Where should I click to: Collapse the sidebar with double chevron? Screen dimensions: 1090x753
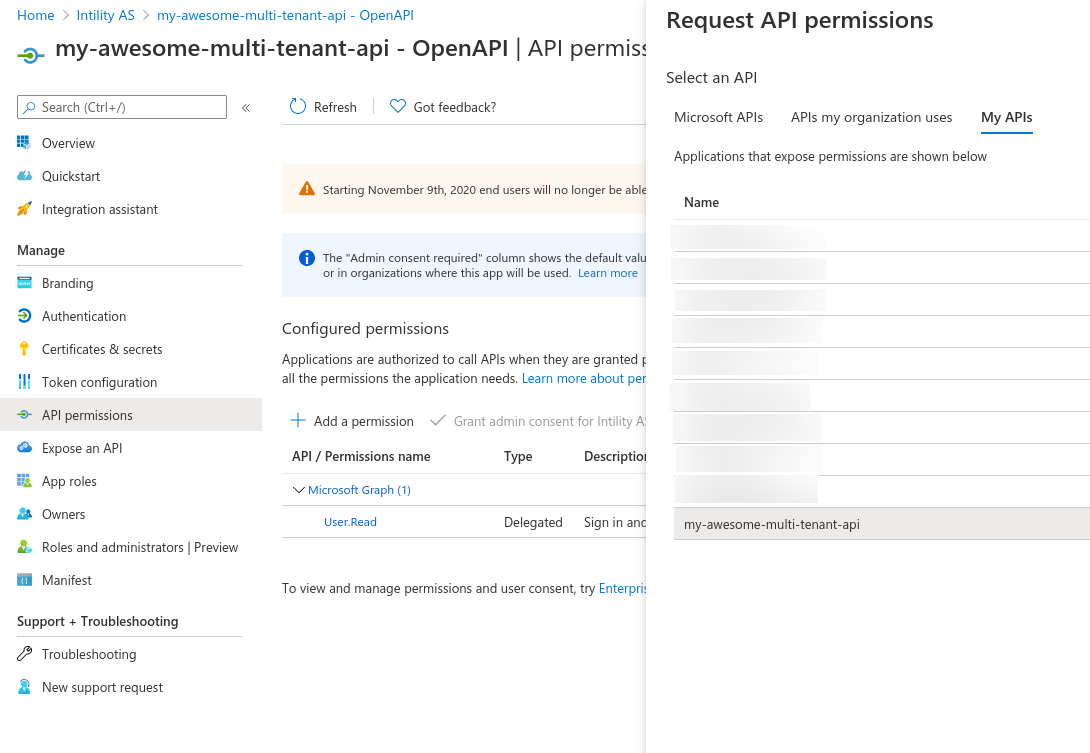pyautogui.click(x=246, y=108)
